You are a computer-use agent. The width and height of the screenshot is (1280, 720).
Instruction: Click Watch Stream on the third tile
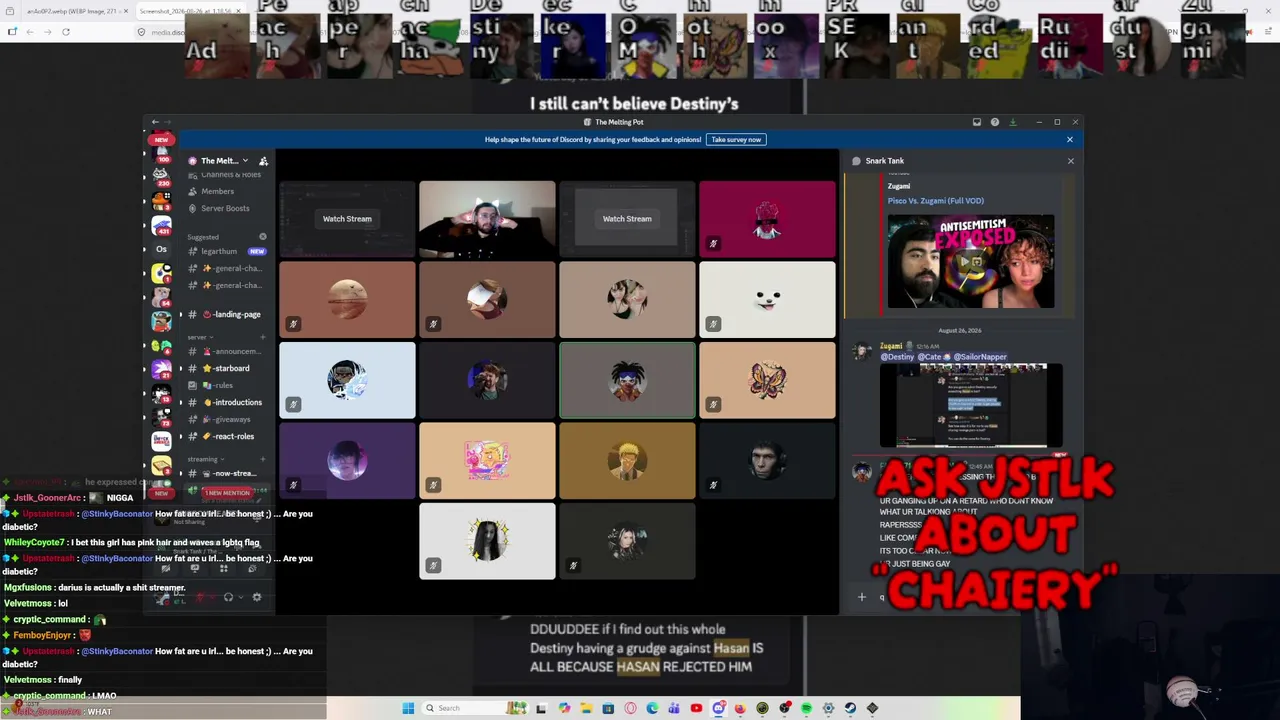(x=627, y=219)
